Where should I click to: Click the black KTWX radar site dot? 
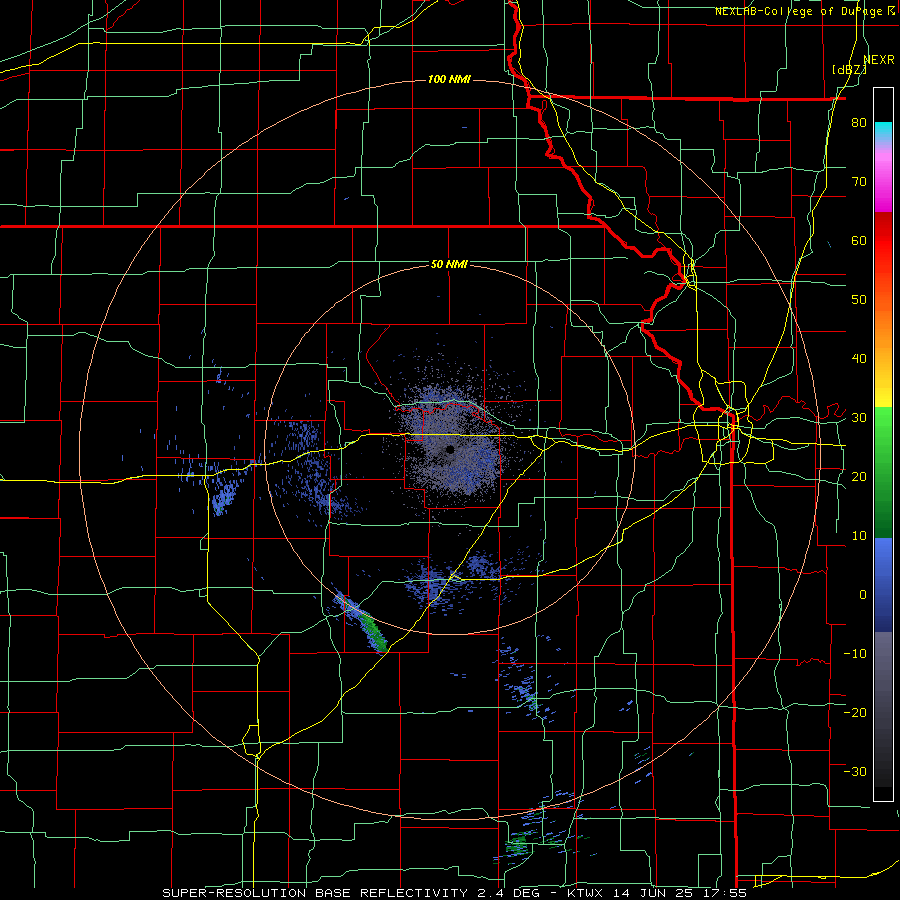pyautogui.click(x=451, y=449)
